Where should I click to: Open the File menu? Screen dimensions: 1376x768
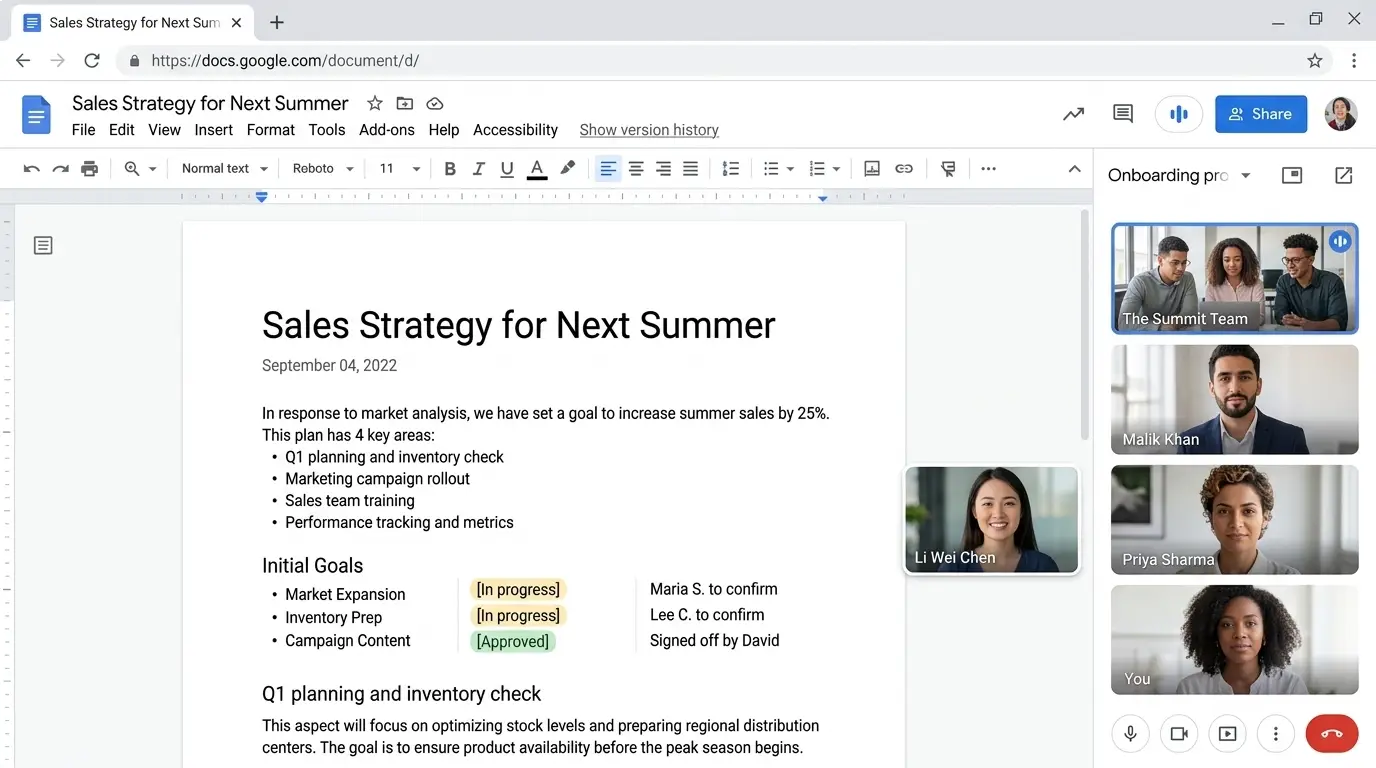point(84,130)
